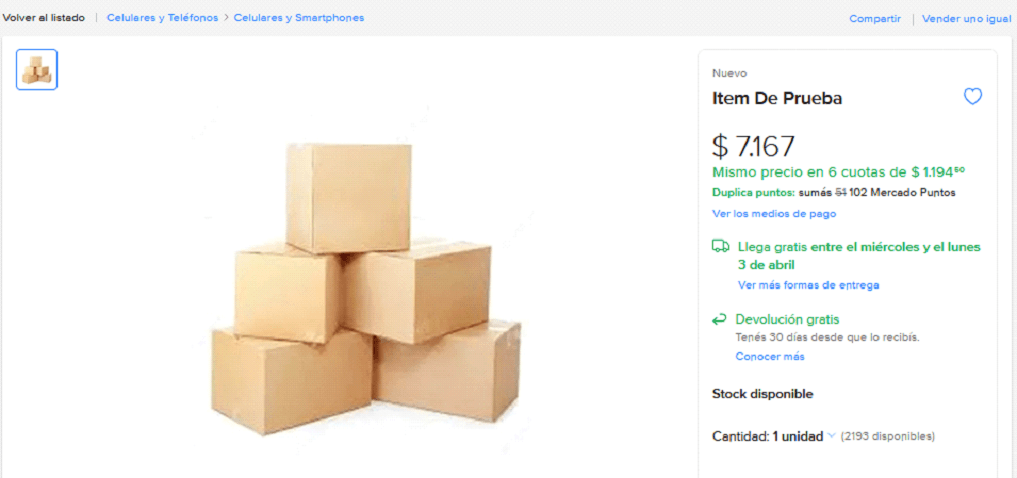Click the green delivery truck icon

point(720,246)
